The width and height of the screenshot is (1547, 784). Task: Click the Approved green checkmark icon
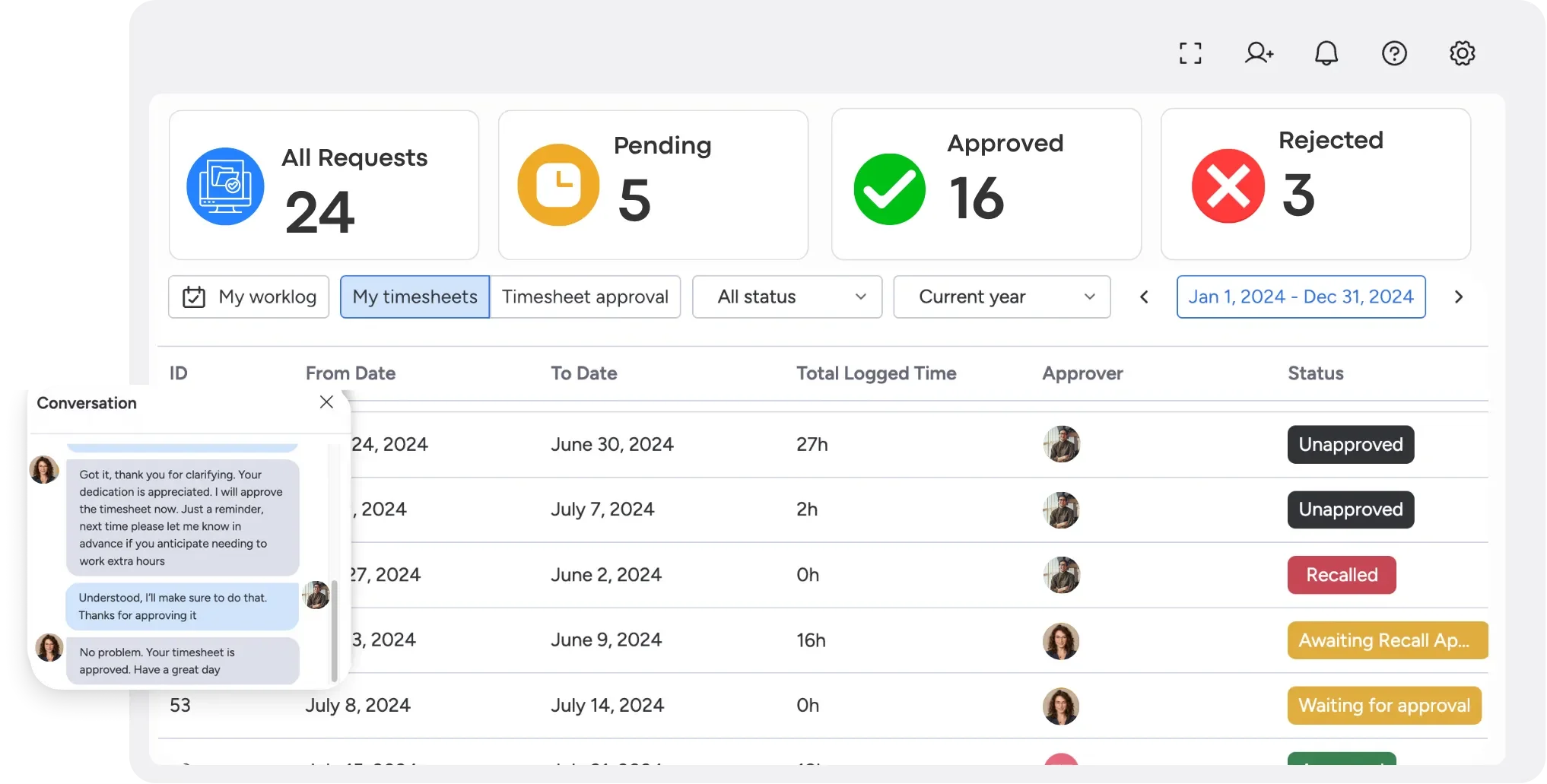[889, 189]
